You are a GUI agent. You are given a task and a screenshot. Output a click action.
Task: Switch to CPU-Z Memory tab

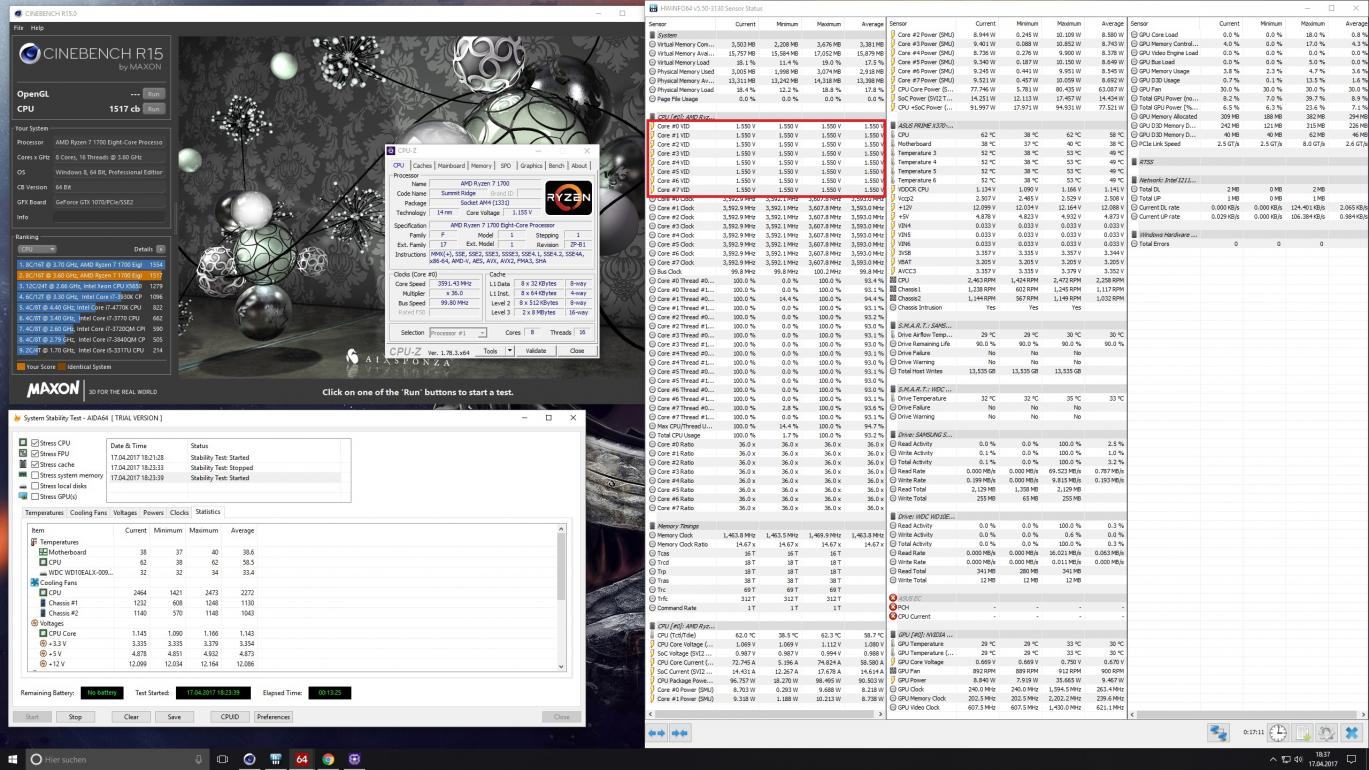point(482,166)
